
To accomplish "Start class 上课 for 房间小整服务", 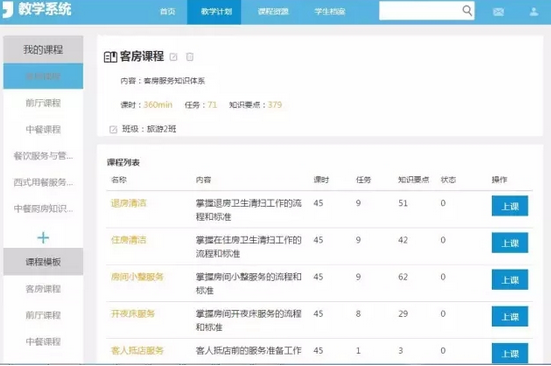I will click(510, 280).
